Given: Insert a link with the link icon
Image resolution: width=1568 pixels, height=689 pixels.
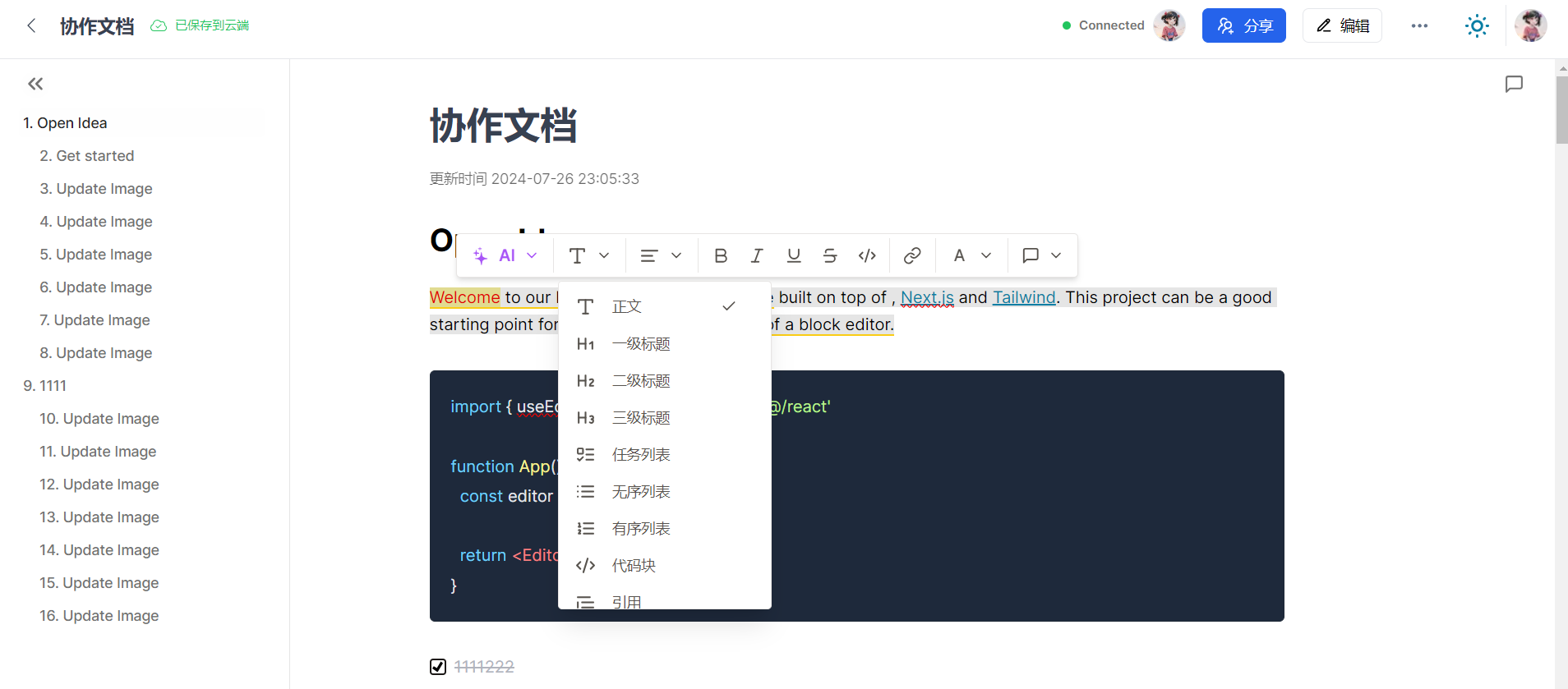Looking at the screenshot, I should (912, 255).
